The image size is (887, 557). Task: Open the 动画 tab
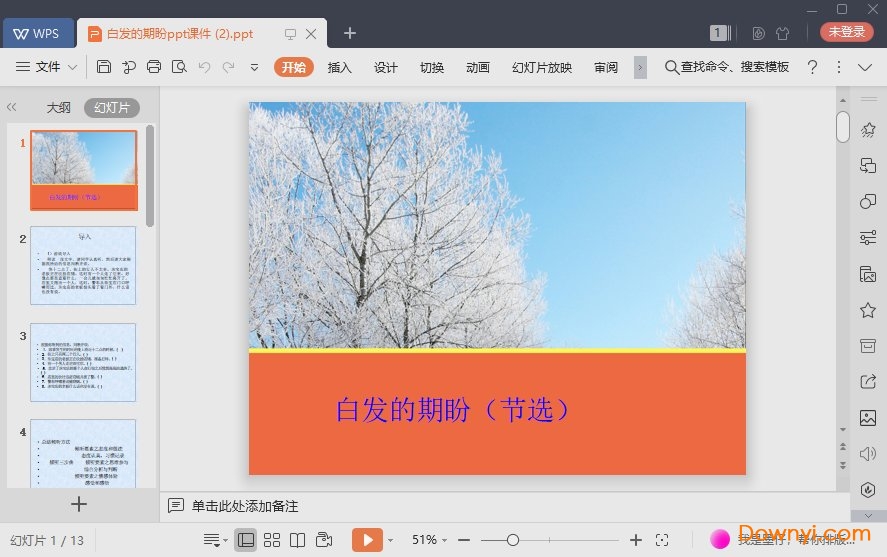[478, 67]
